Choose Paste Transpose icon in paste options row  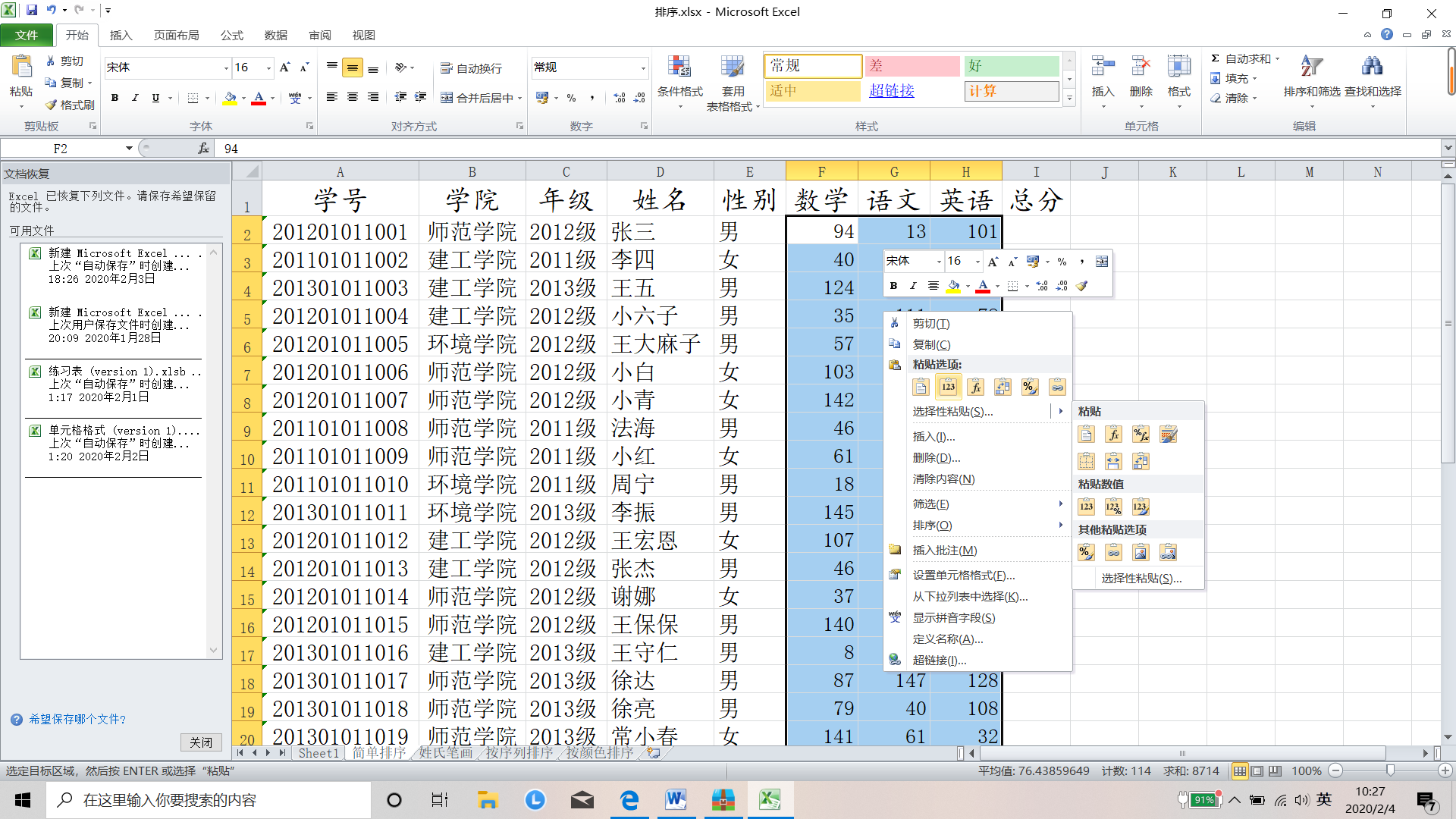(1003, 387)
